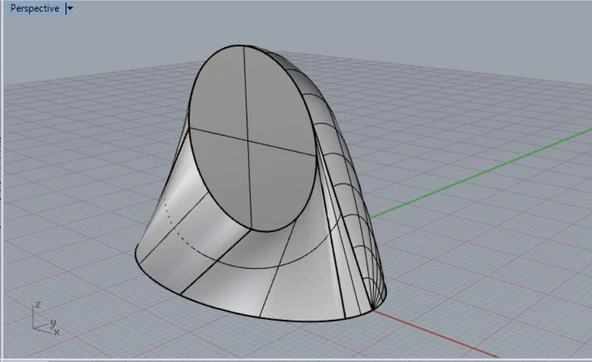Expand the viewport dropdown arrow beside Perspective
592x362 pixels.
[x=69, y=8]
